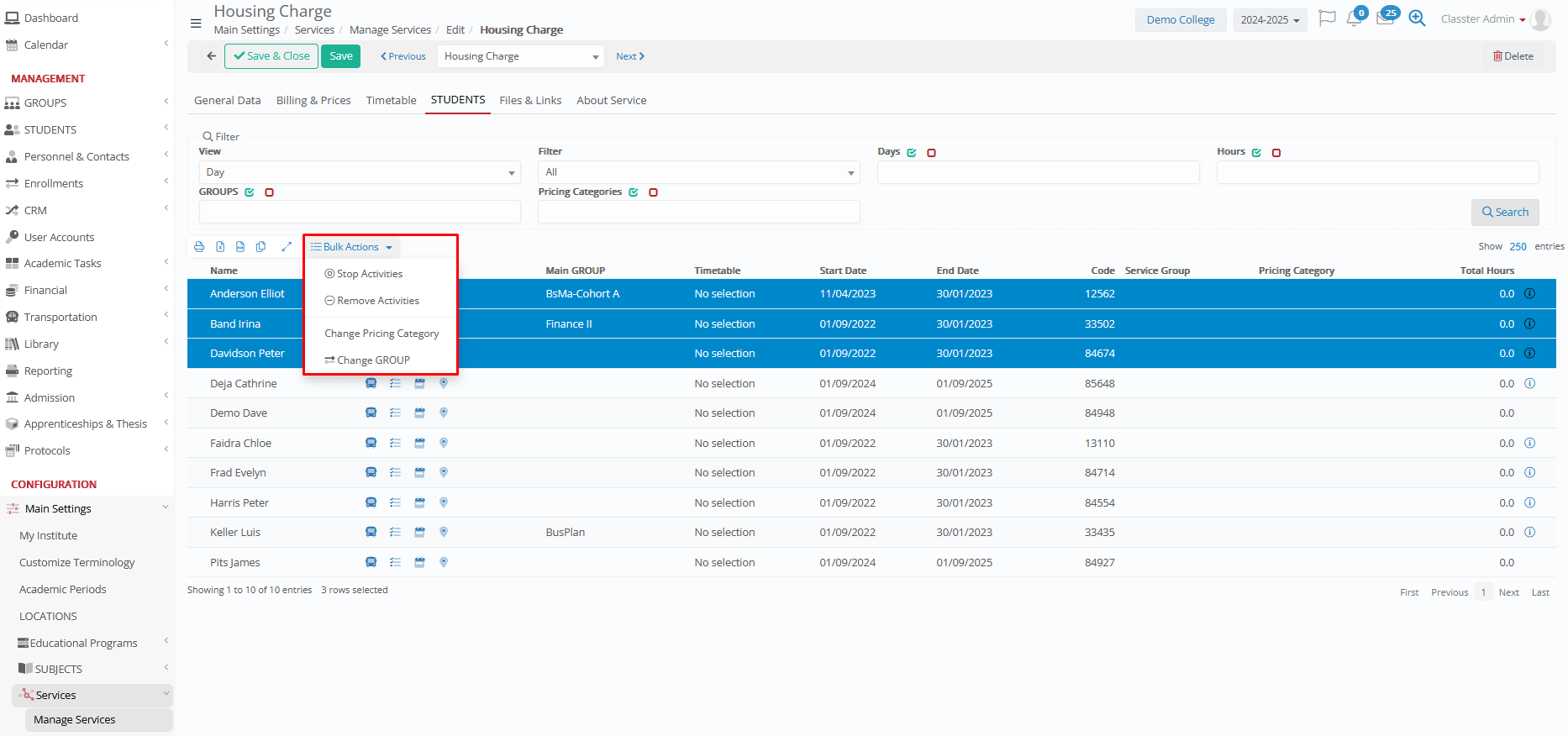Check select-all icon beside Pricing Categories
This screenshot has height=736, width=1568.
[634, 193]
